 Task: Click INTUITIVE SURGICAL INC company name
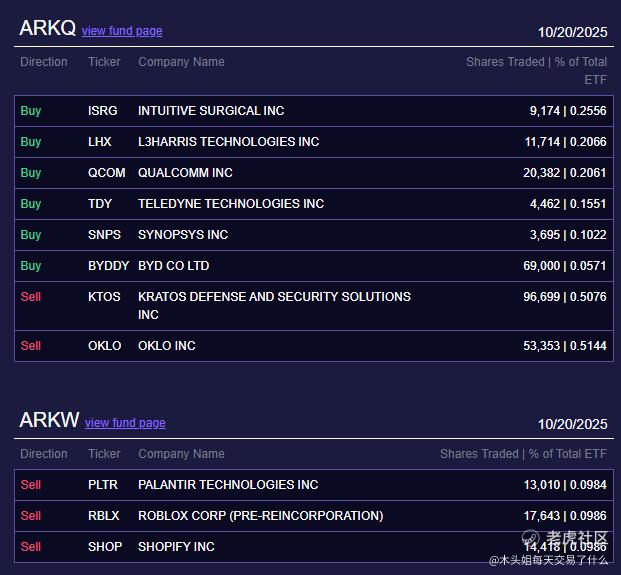click(x=211, y=111)
